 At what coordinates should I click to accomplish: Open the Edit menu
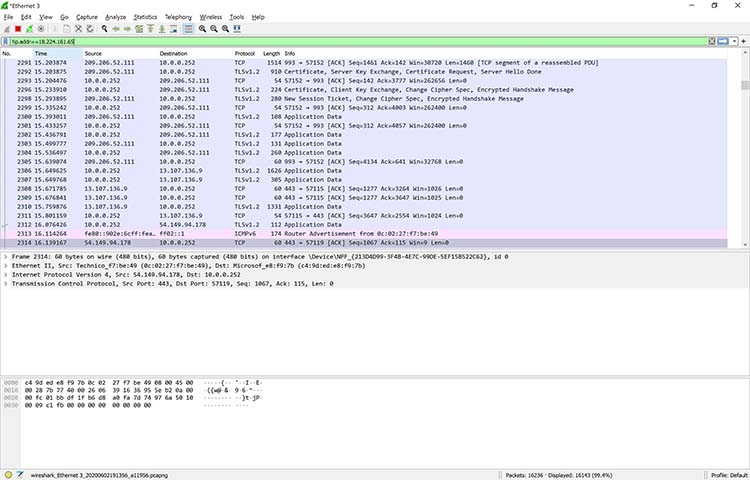[x=26, y=17]
